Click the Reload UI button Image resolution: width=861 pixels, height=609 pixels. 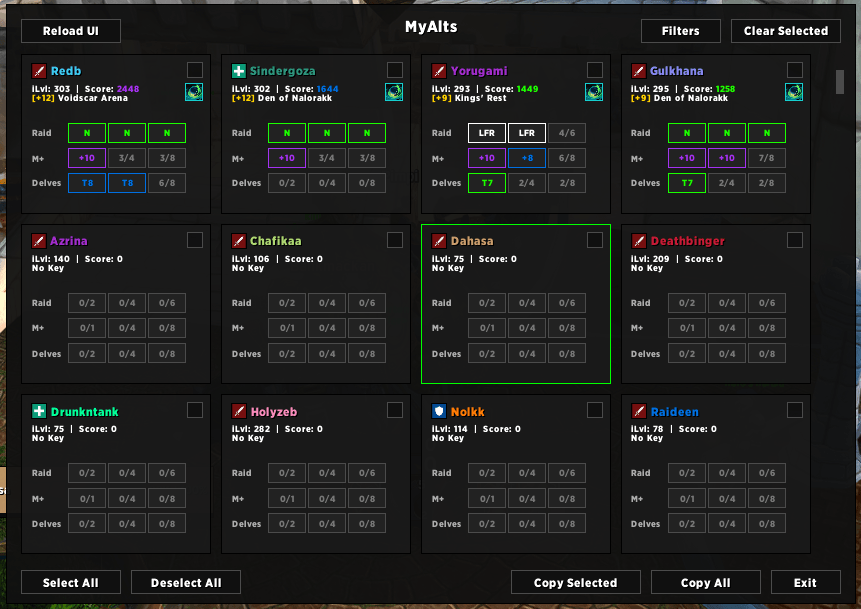click(x=71, y=31)
